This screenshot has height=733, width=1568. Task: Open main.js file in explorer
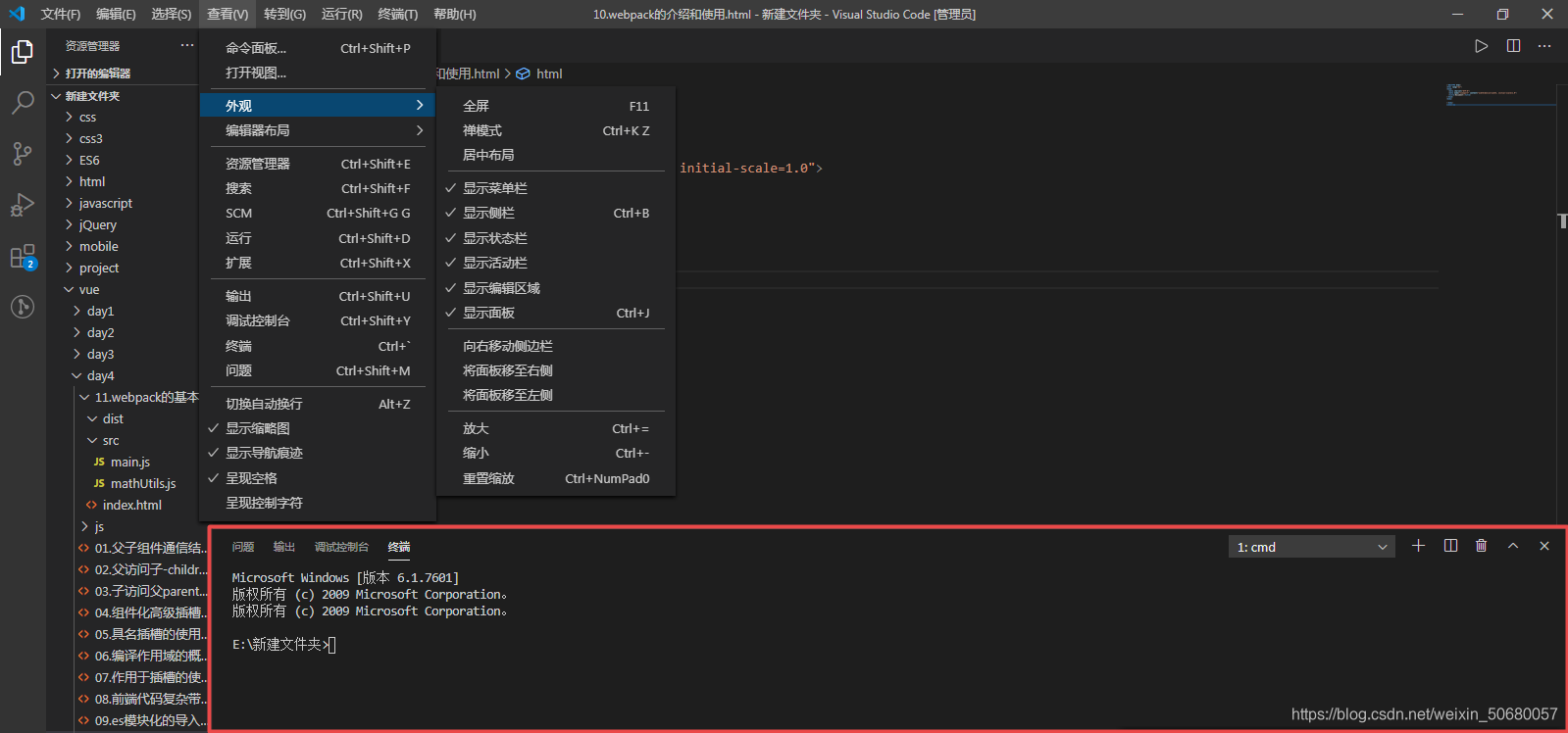[x=129, y=462]
